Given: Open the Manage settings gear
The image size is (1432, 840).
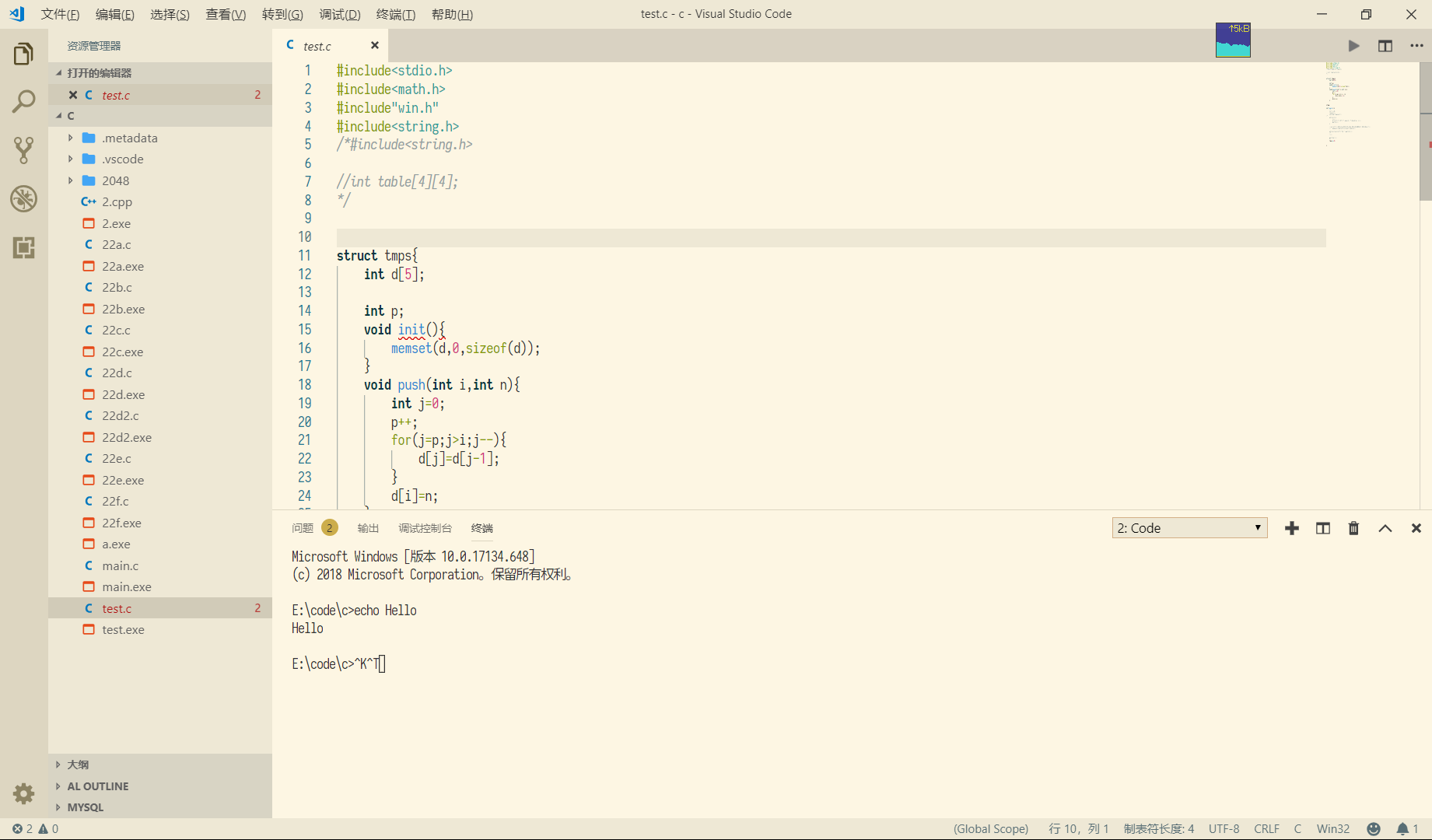Looking at the screenshot, I should tap(23, 793).
